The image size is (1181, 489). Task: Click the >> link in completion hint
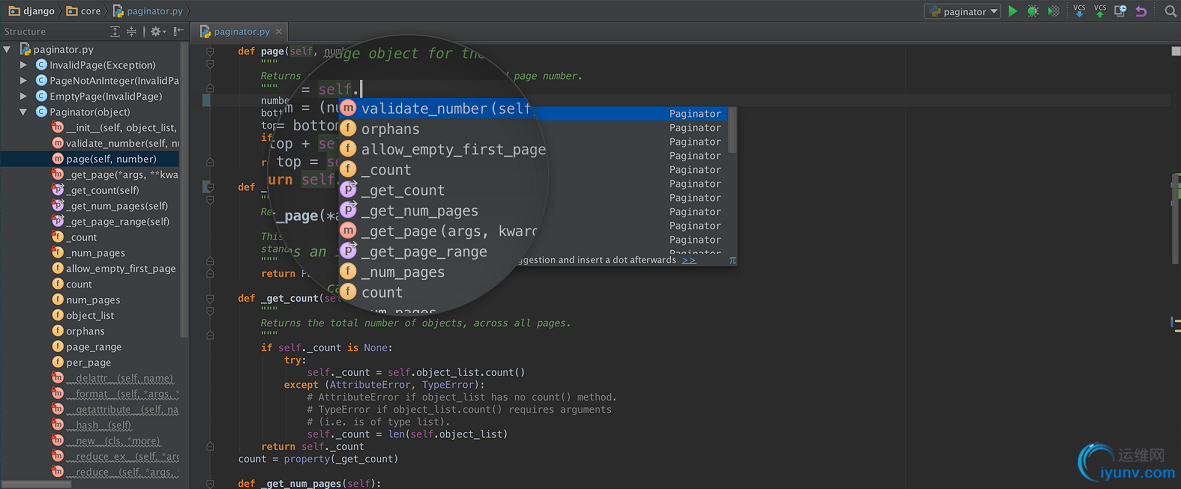(688, 260)
